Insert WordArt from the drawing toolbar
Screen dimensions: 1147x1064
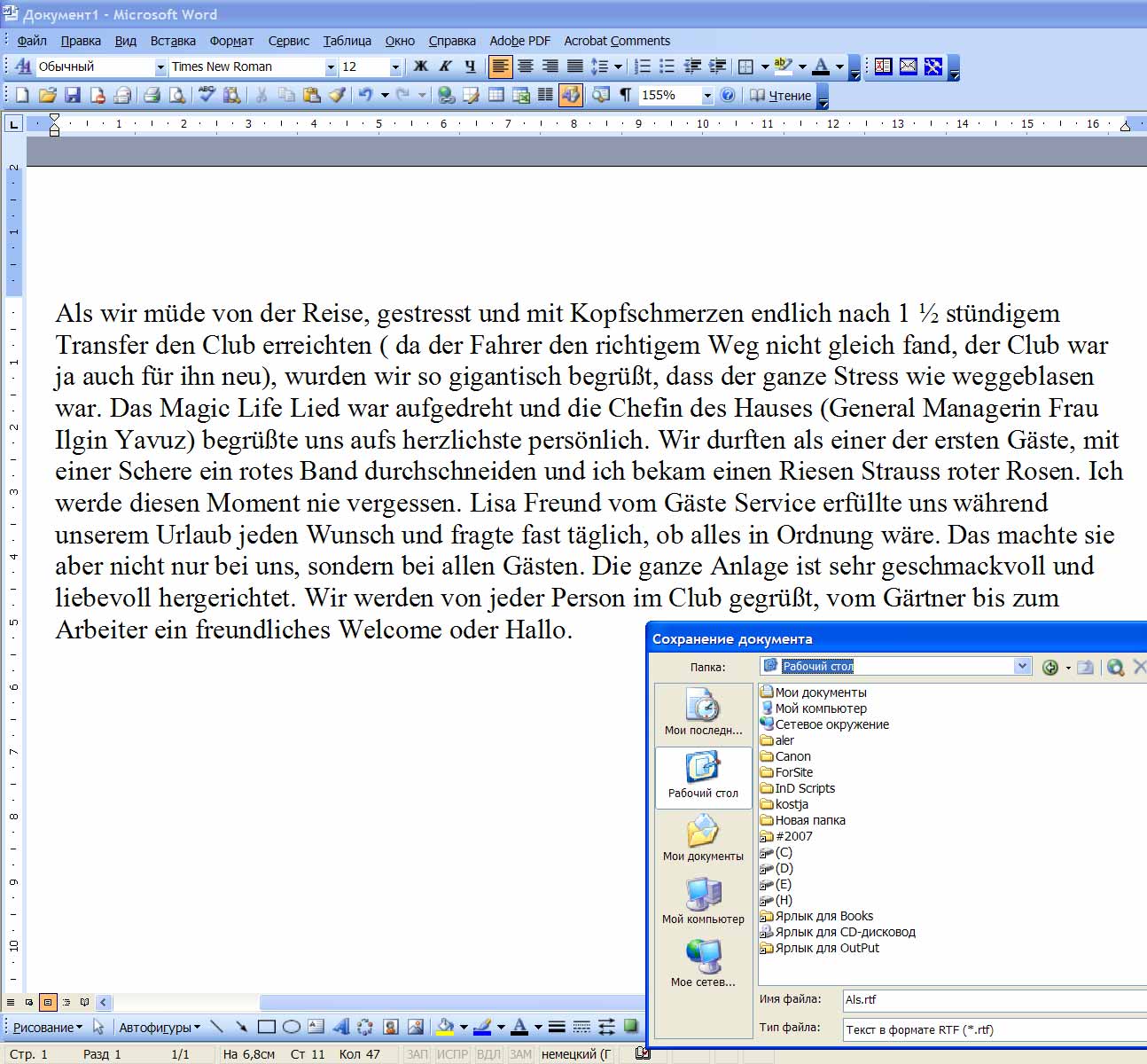(340, 1028)
